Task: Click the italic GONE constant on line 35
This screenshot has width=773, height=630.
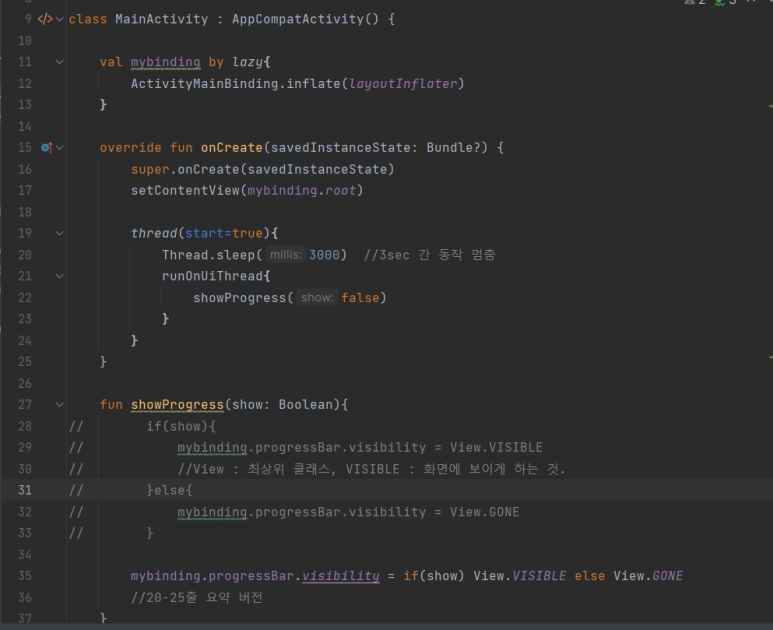Action: (x=668, y=576)
